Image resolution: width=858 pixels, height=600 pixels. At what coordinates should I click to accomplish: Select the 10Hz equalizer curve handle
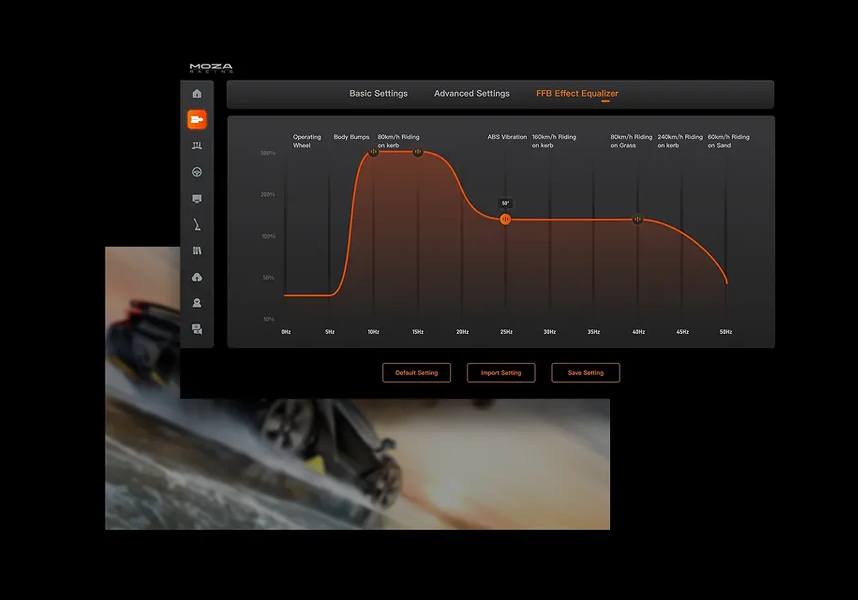(373, 153)
